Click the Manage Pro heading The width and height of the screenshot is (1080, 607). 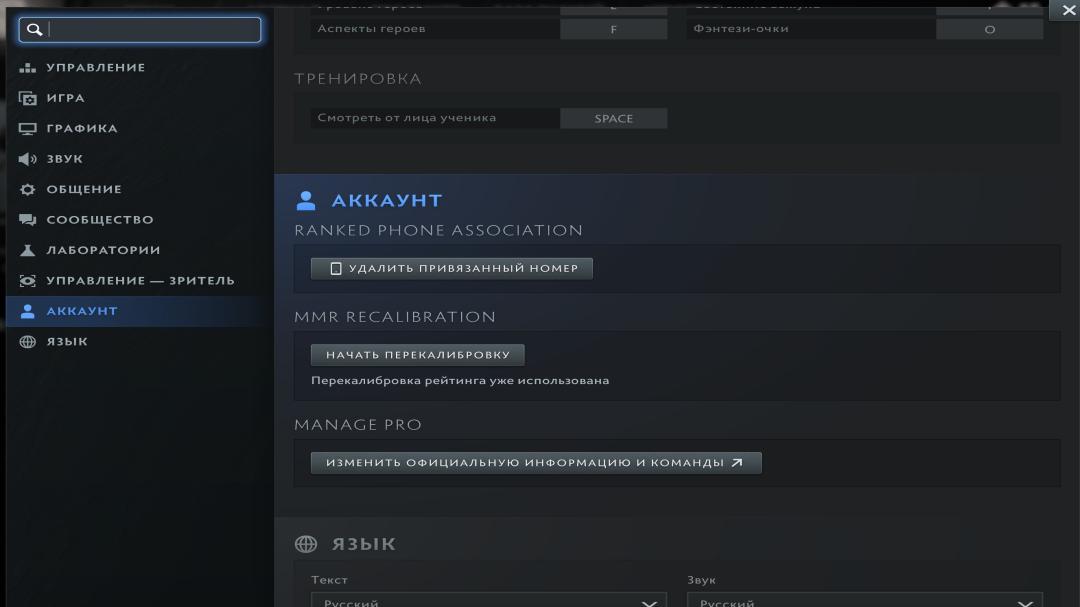357,424
